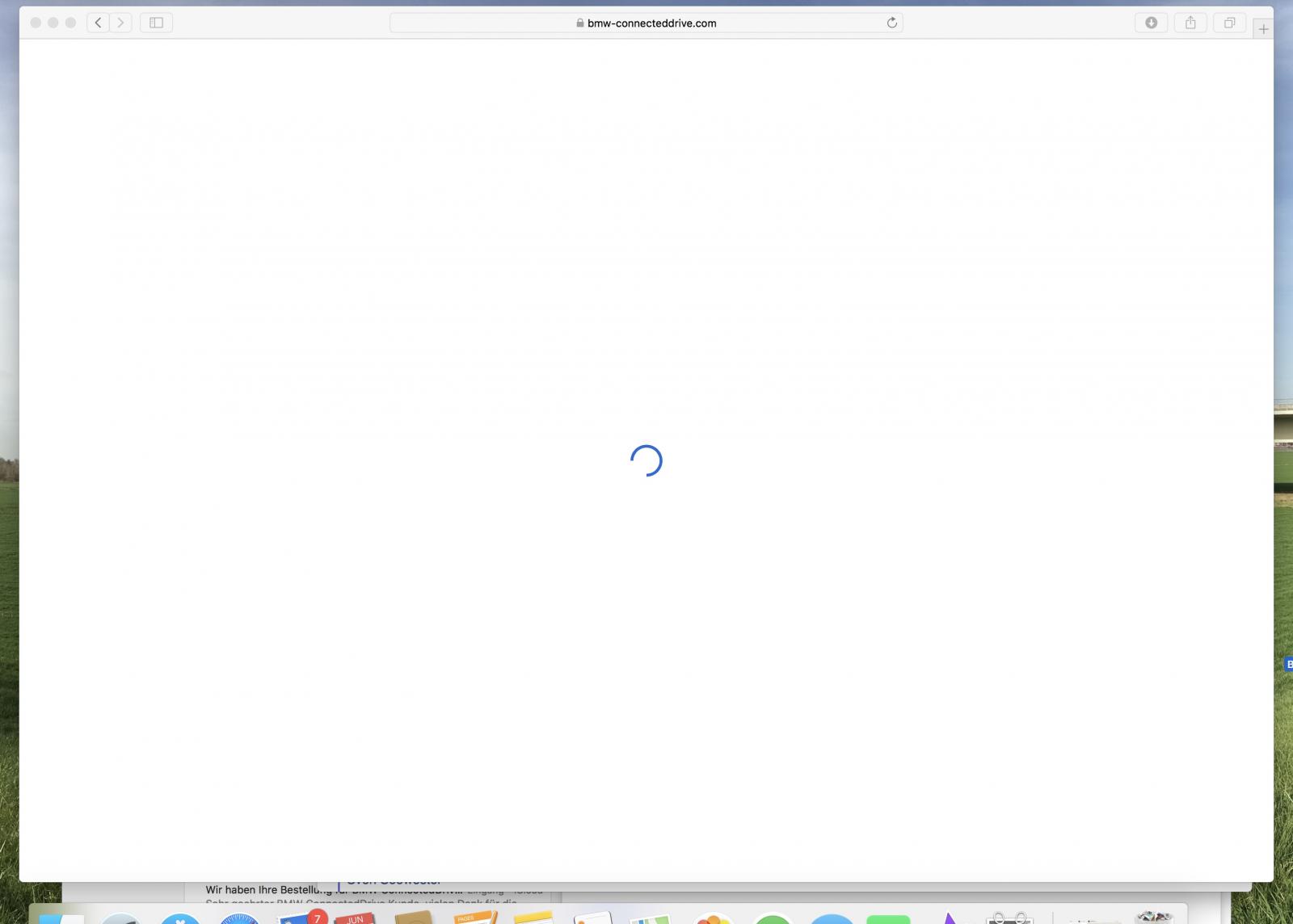Screen dimensions: 1293x924
Task: Open Mail from the Dock
Action: click(x=298, y=918)
